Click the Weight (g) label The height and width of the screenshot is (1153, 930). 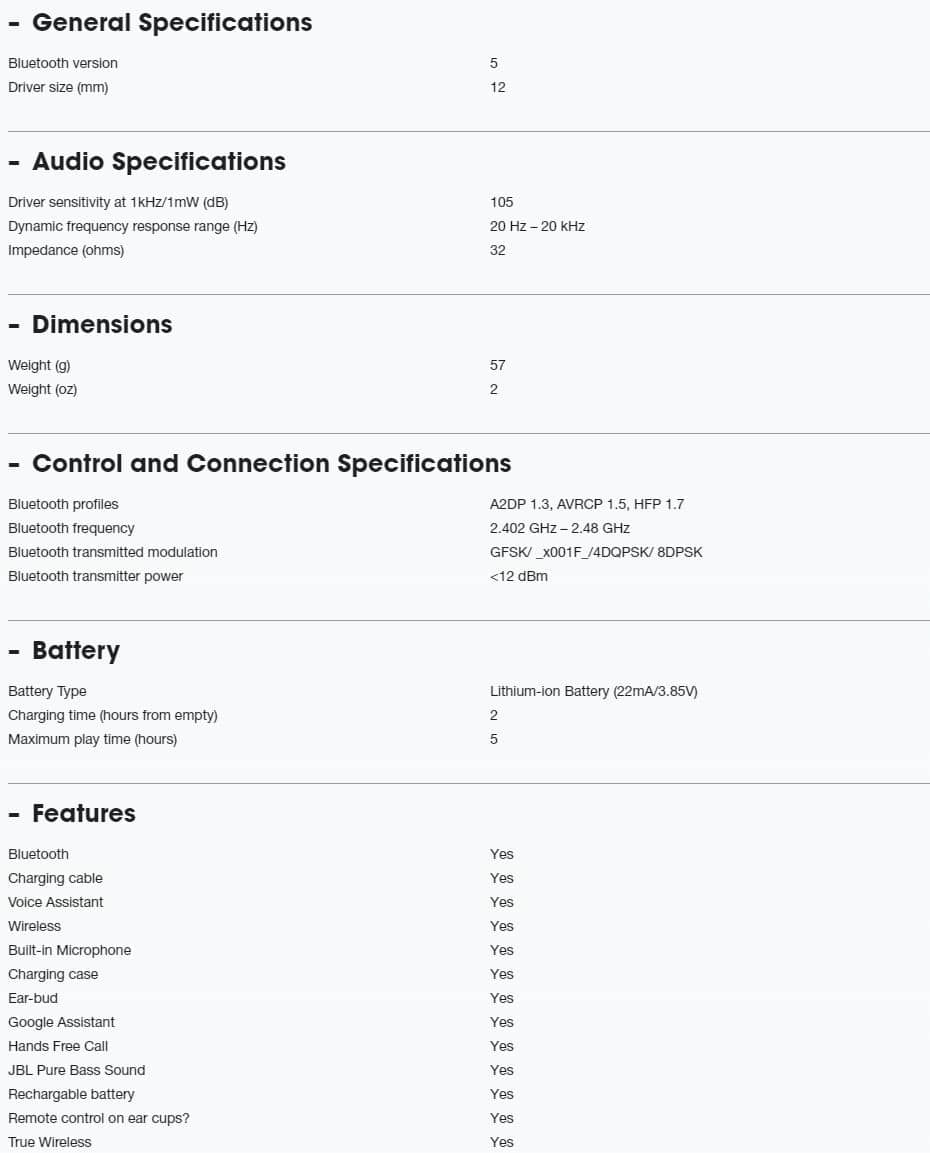coord(39,365)
